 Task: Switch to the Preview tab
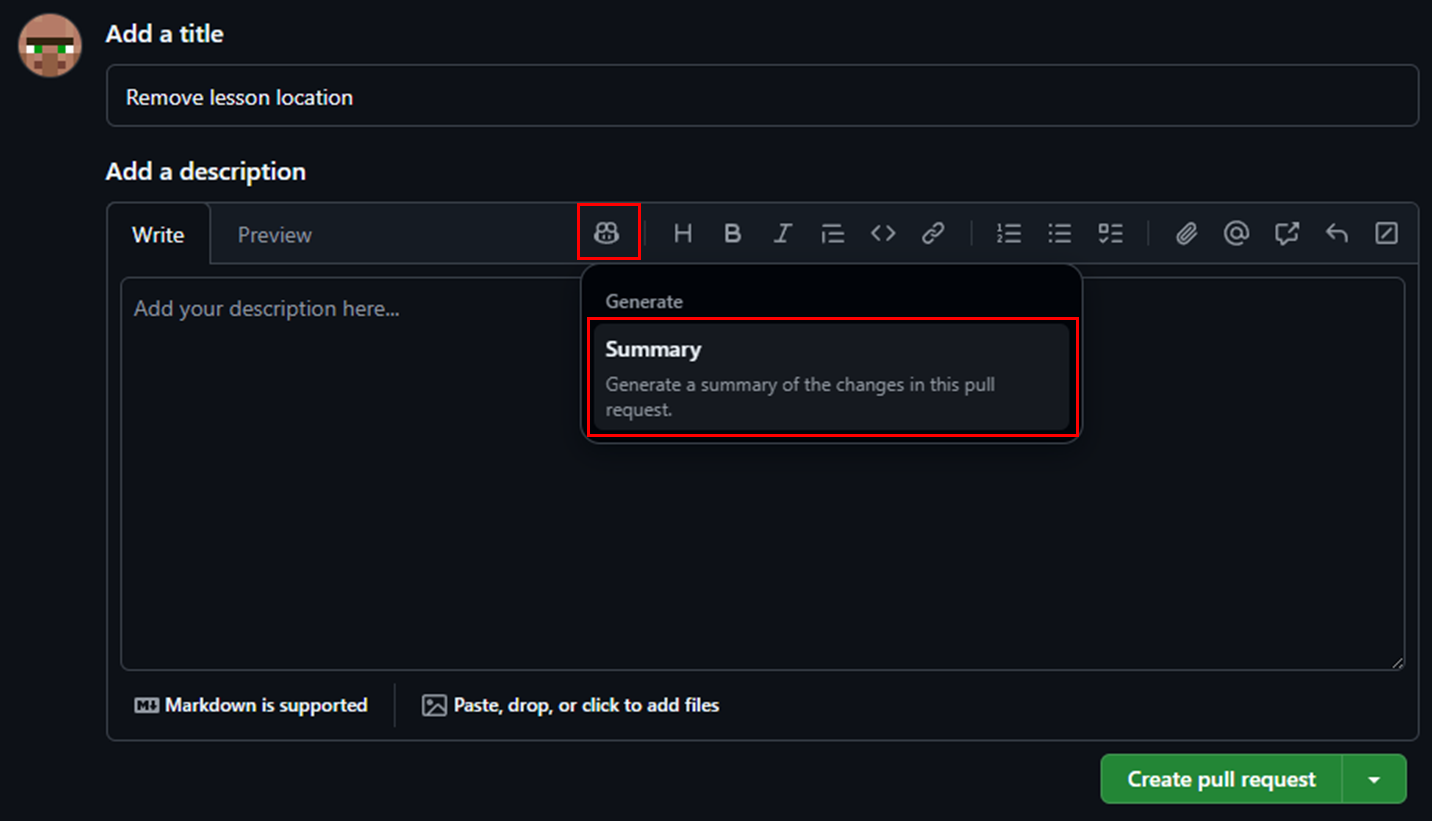(275, 235)
